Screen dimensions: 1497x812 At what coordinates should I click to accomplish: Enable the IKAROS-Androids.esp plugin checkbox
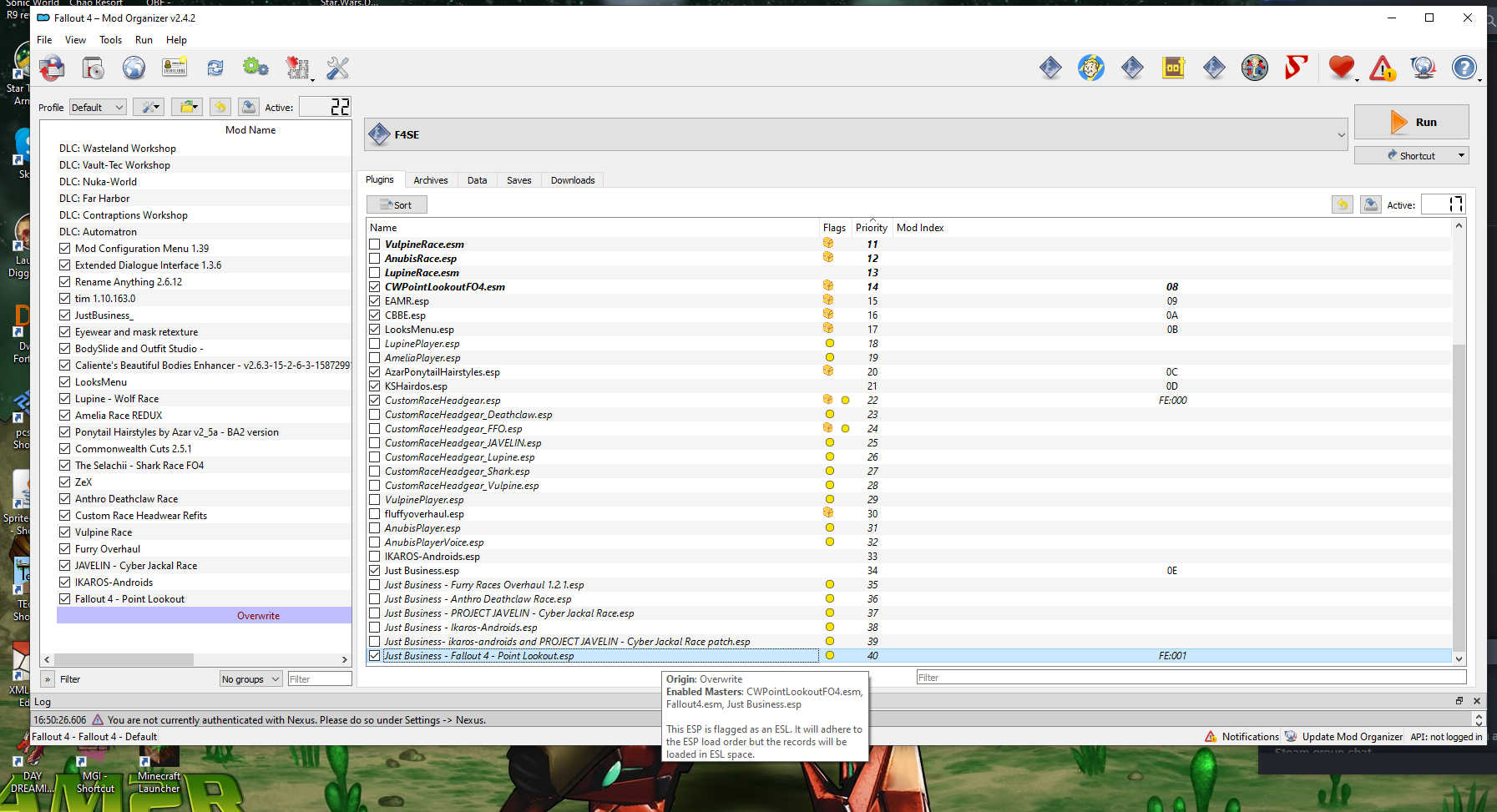(x=375, y=557)
